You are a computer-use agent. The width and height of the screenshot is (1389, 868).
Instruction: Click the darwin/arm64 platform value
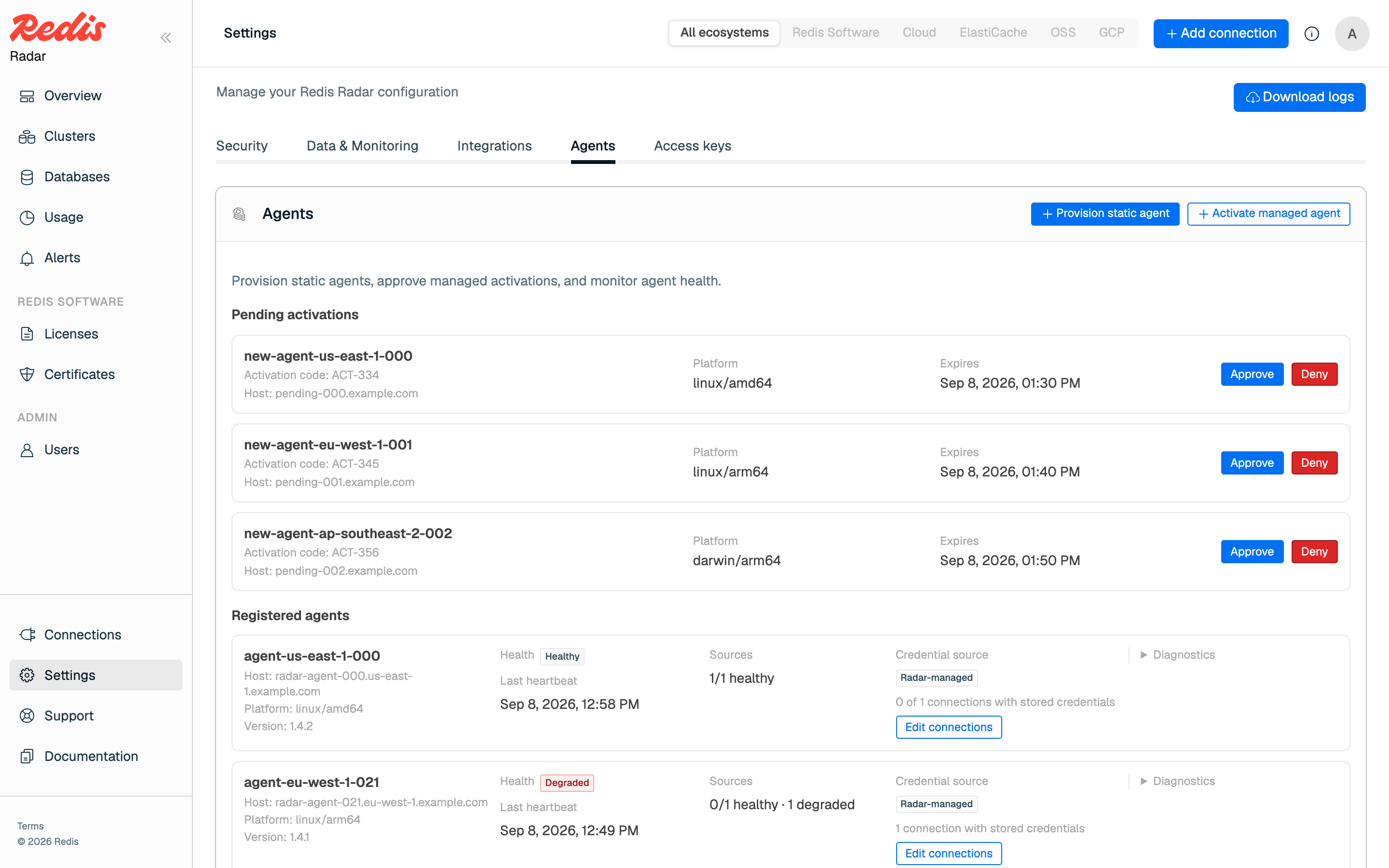736,560
